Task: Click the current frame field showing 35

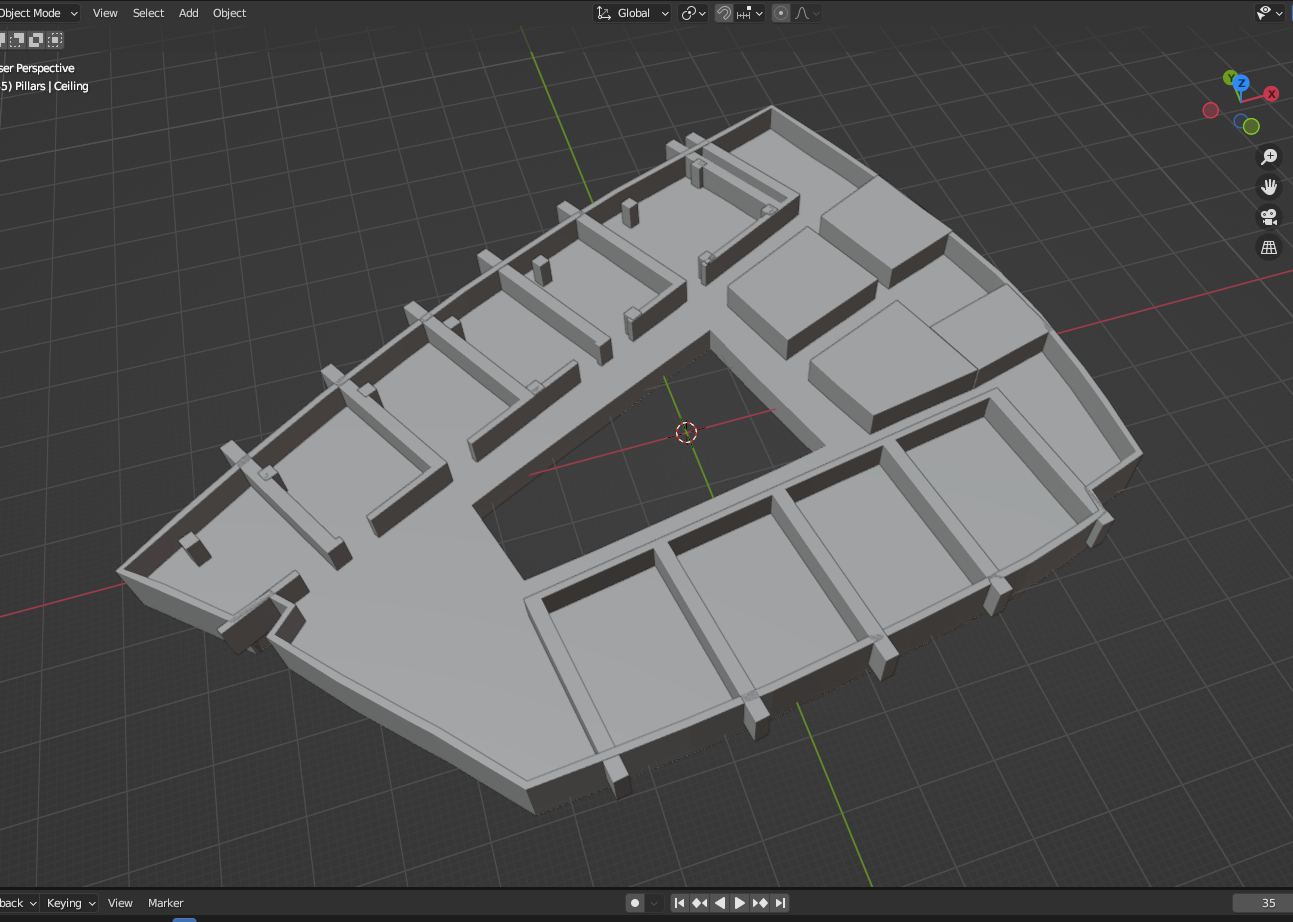Action: [x=1262, y=903]
